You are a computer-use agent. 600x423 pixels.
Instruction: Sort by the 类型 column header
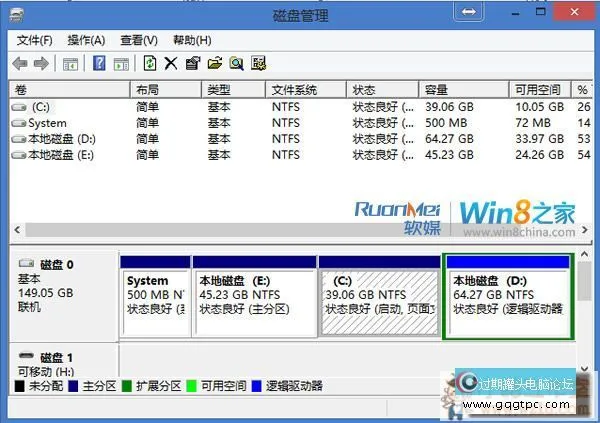[x=233, y=90]
